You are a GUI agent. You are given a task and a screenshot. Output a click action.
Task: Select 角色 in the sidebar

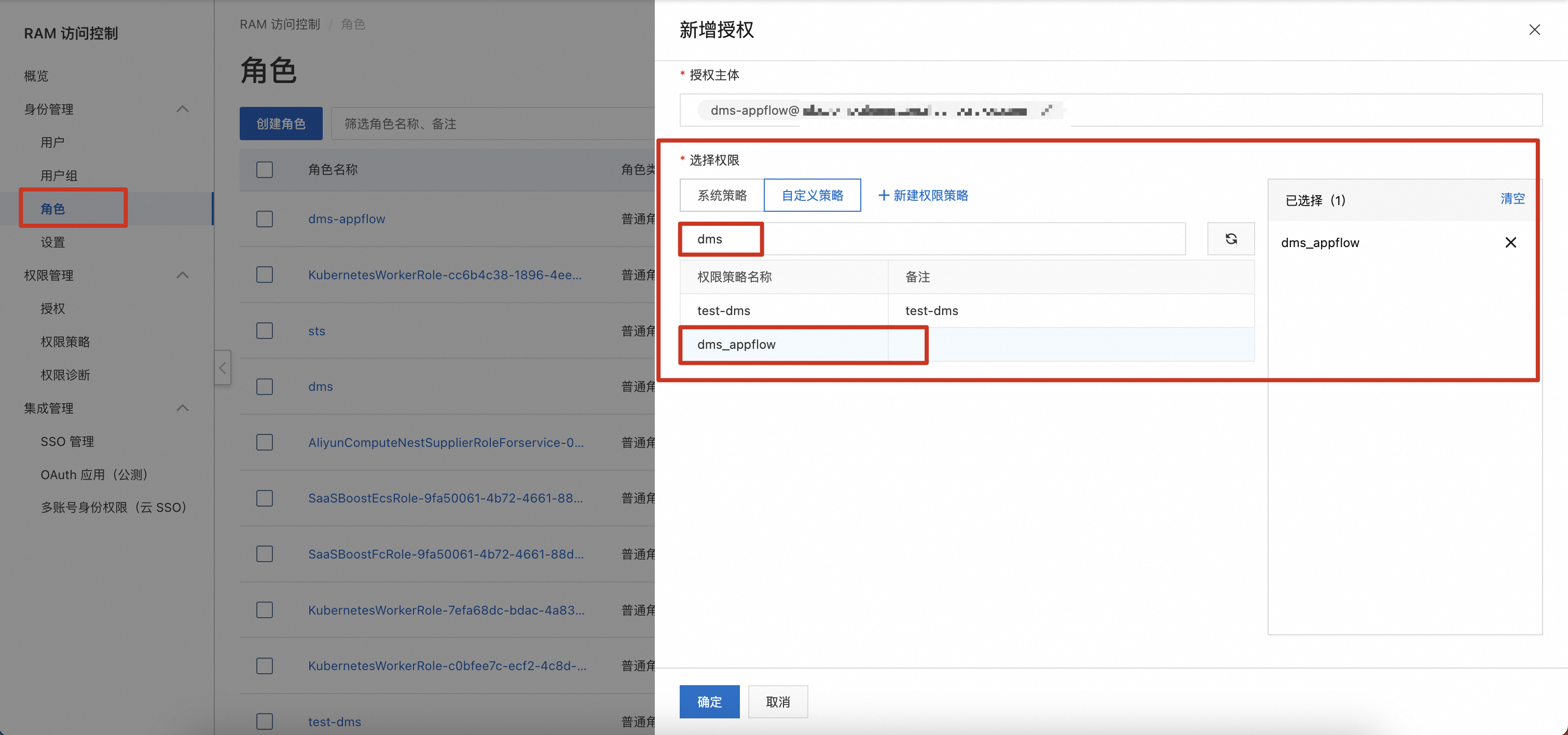[x=52, y=209]
